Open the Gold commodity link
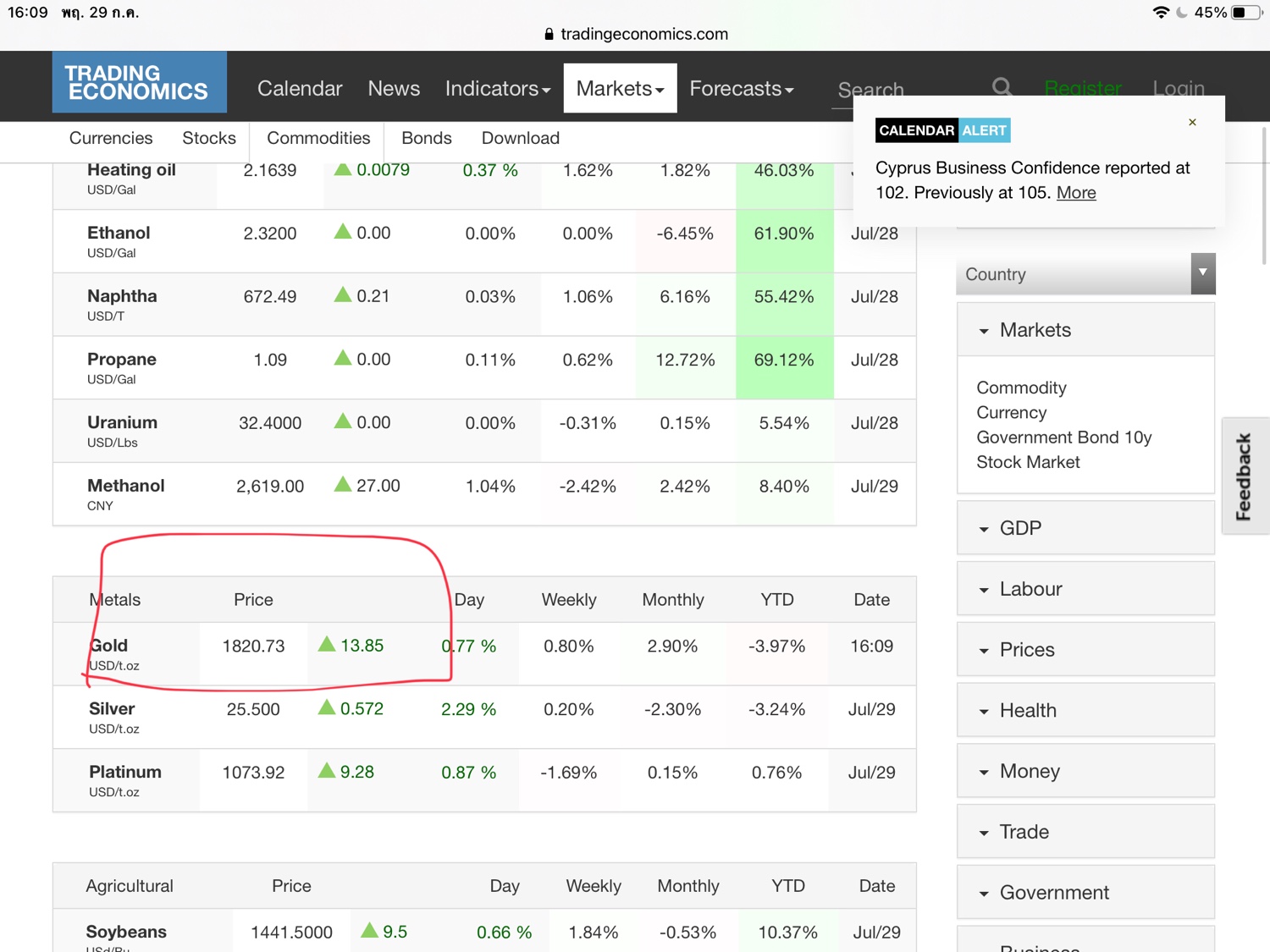Screen dimensions: 1270x952 108,645
